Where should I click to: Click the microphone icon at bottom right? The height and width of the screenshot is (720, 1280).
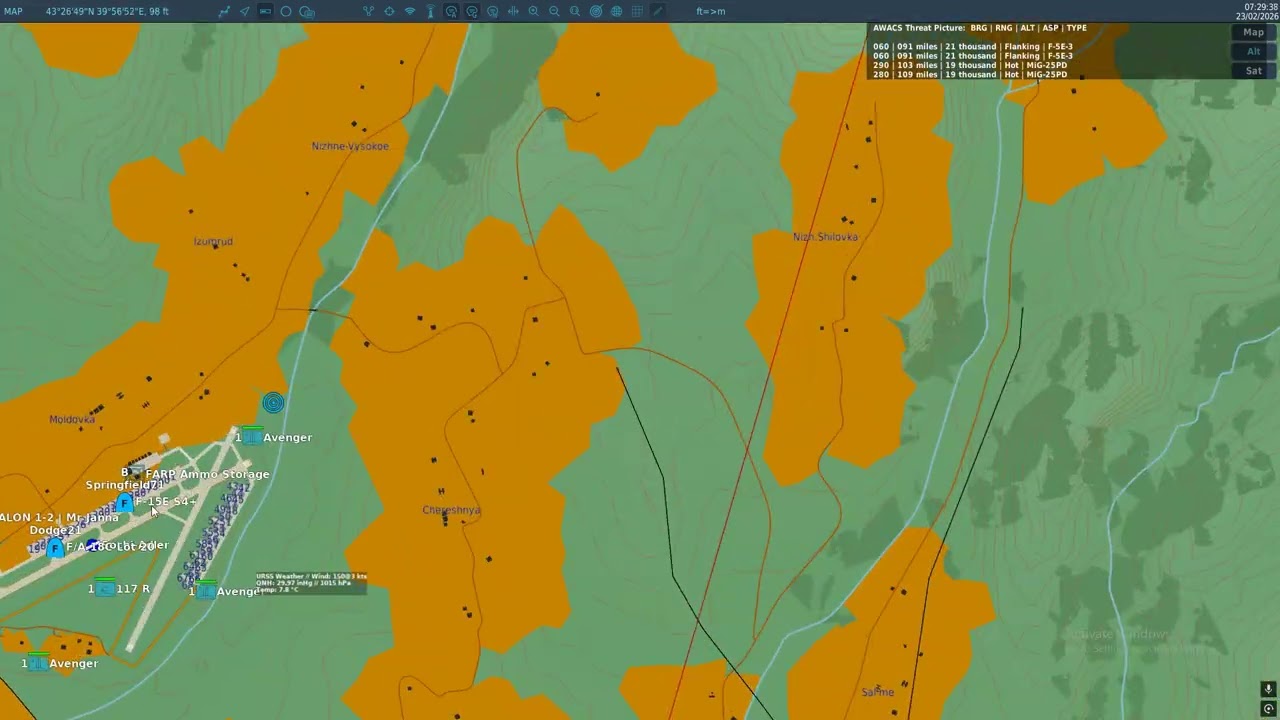tap(1268, 689)
